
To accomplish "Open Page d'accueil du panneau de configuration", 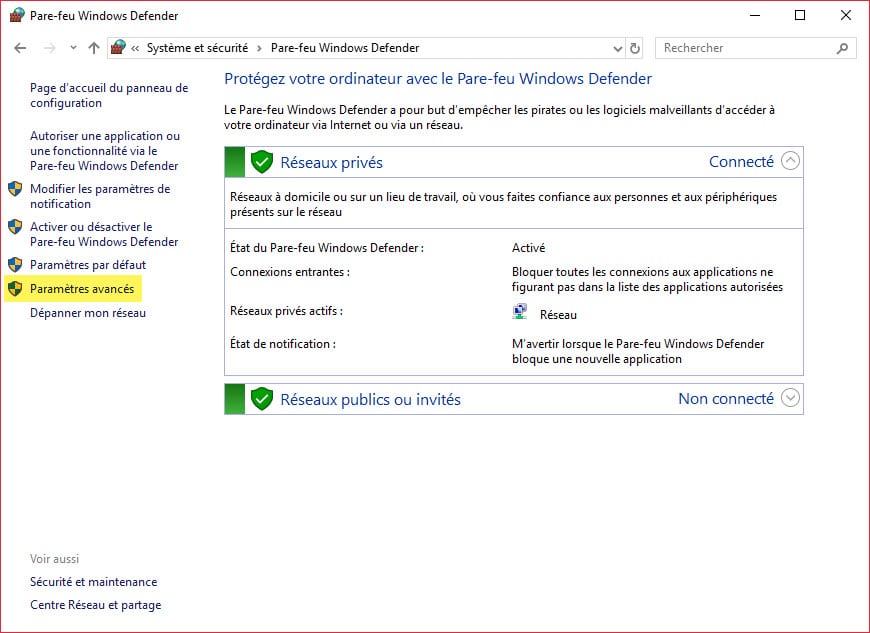I will [109, 95].
